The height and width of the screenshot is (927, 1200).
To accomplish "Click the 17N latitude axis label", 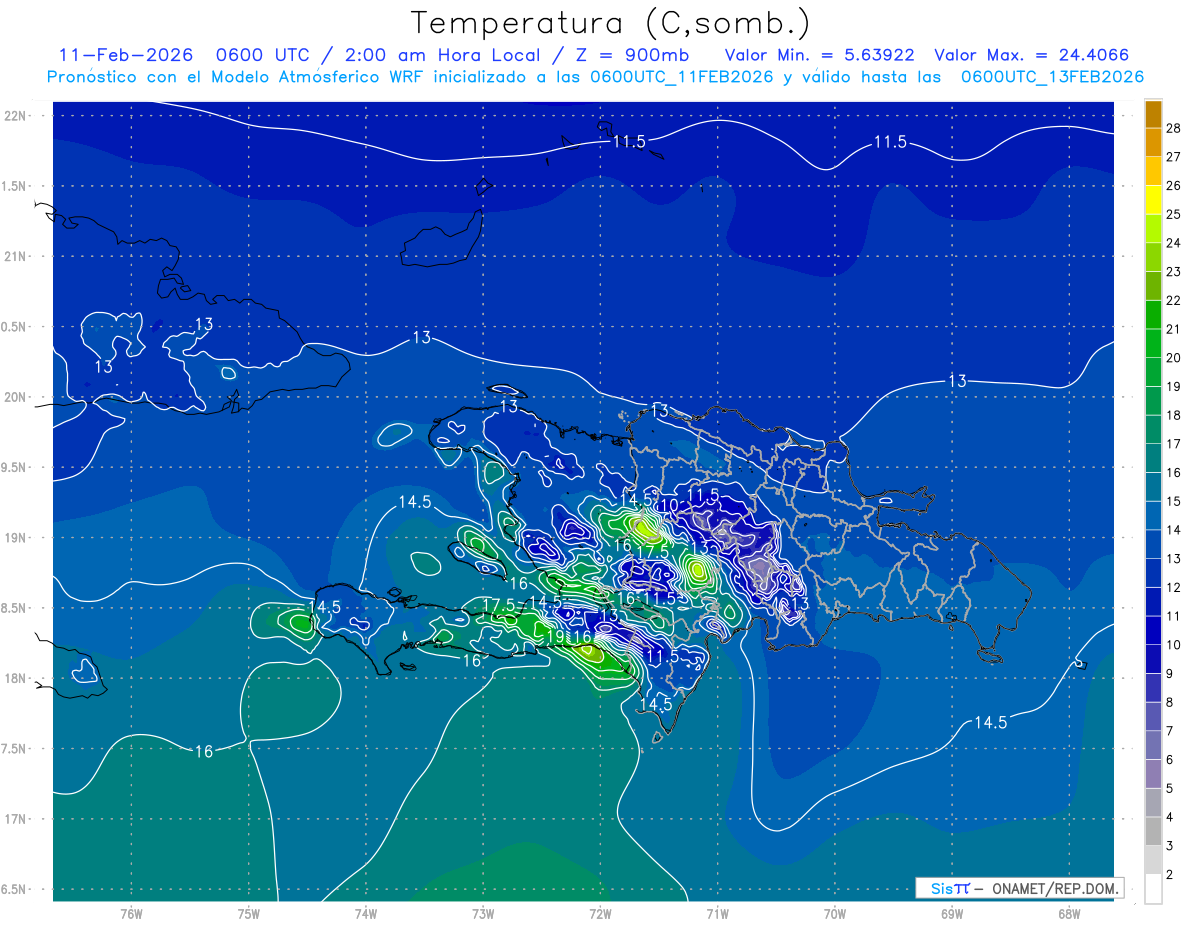I will pos(16,819).
